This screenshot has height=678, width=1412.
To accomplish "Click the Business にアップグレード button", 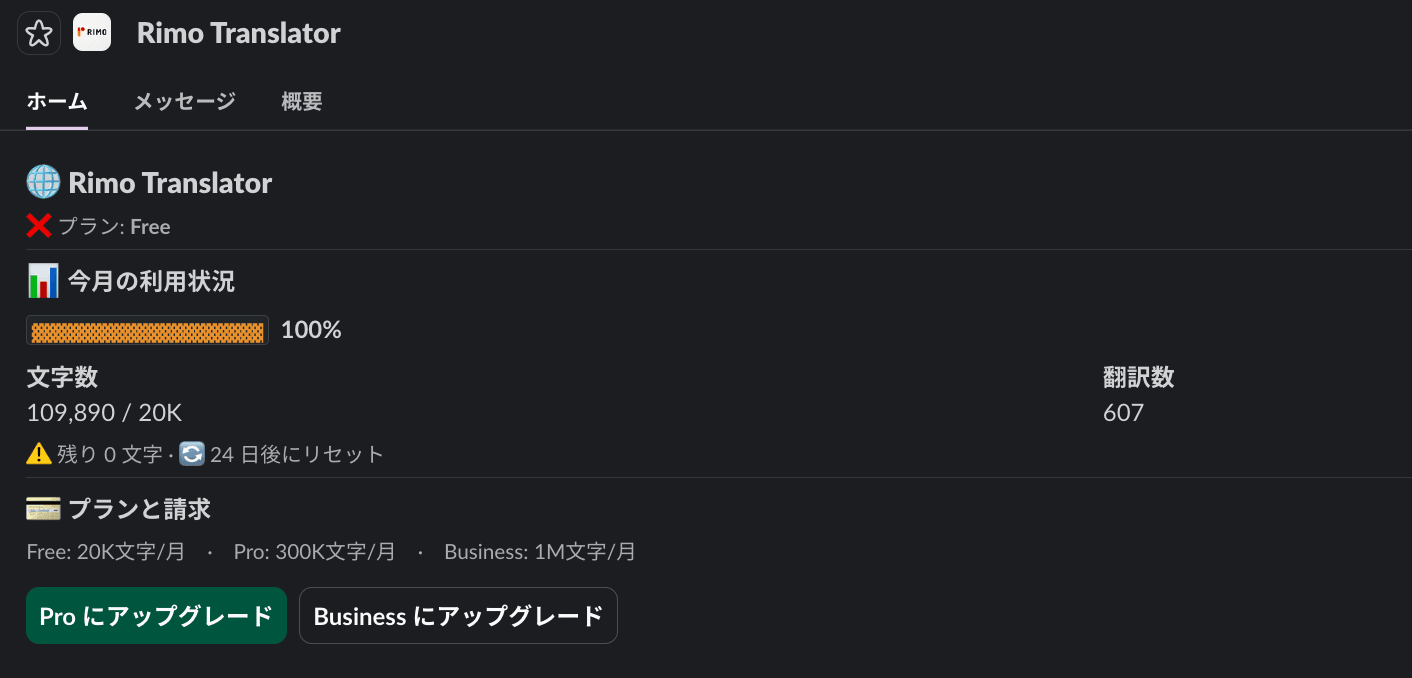I will tap(458, 615).
